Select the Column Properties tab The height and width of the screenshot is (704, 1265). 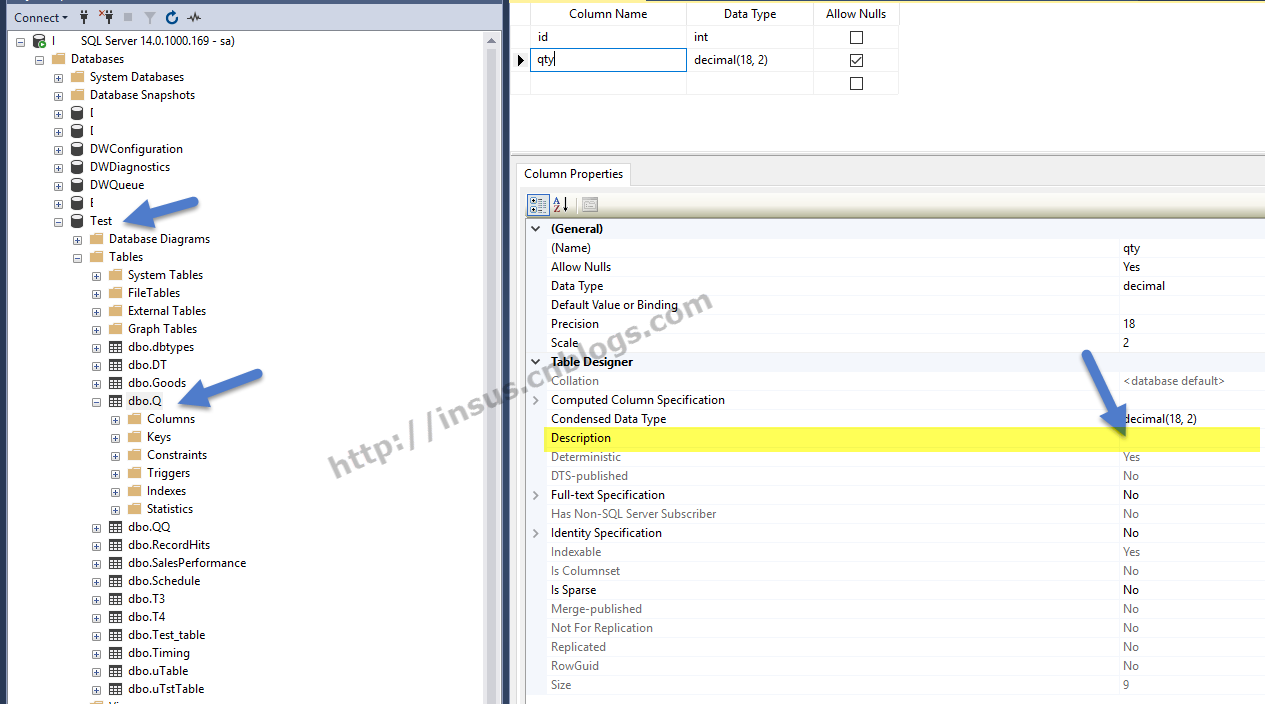573,174
